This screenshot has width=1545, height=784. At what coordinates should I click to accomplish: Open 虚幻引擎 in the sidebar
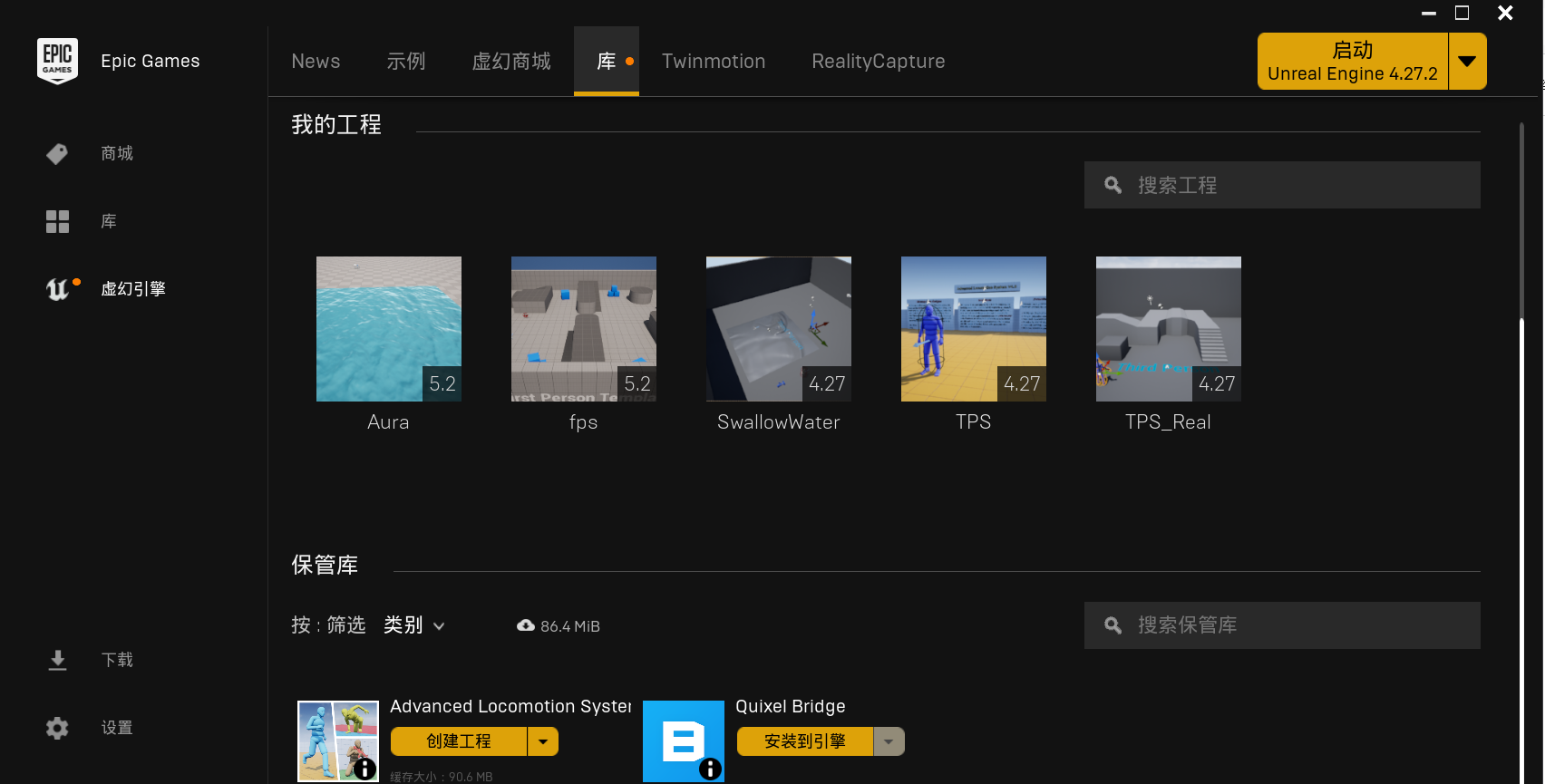(x=133, y=289)
